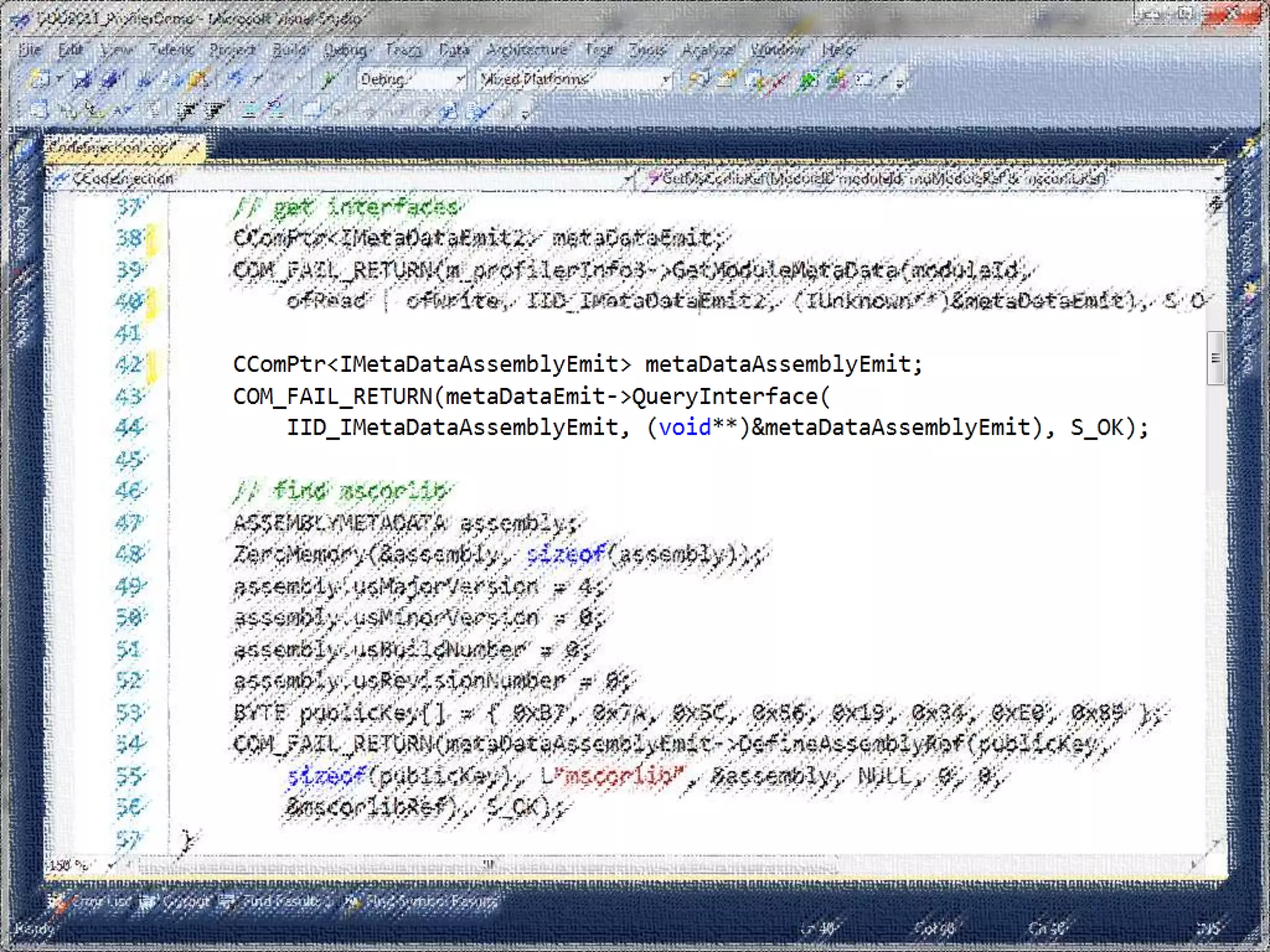Screen dimensions: 1270x952
Task: Click the editor vertical scrollbar thumb
Action: click(1215, 358)
